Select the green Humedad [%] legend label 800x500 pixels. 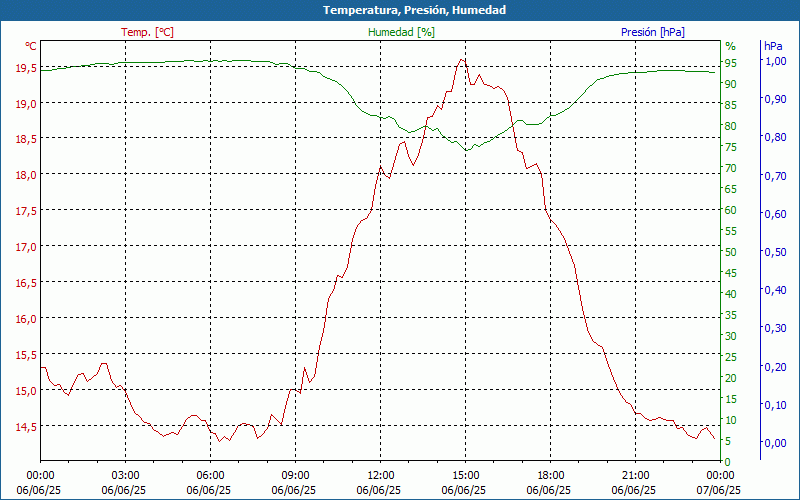click(401, 32)
